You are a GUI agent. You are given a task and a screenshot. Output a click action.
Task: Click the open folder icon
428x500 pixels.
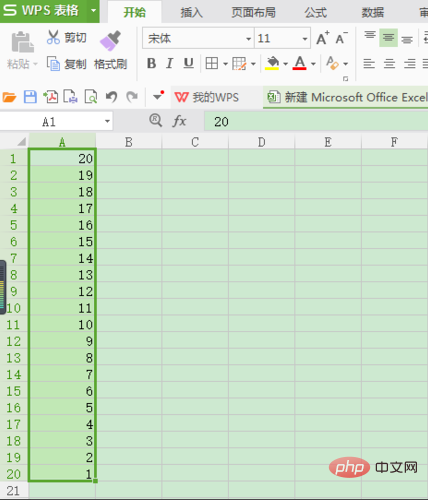[x=9, y=97]
